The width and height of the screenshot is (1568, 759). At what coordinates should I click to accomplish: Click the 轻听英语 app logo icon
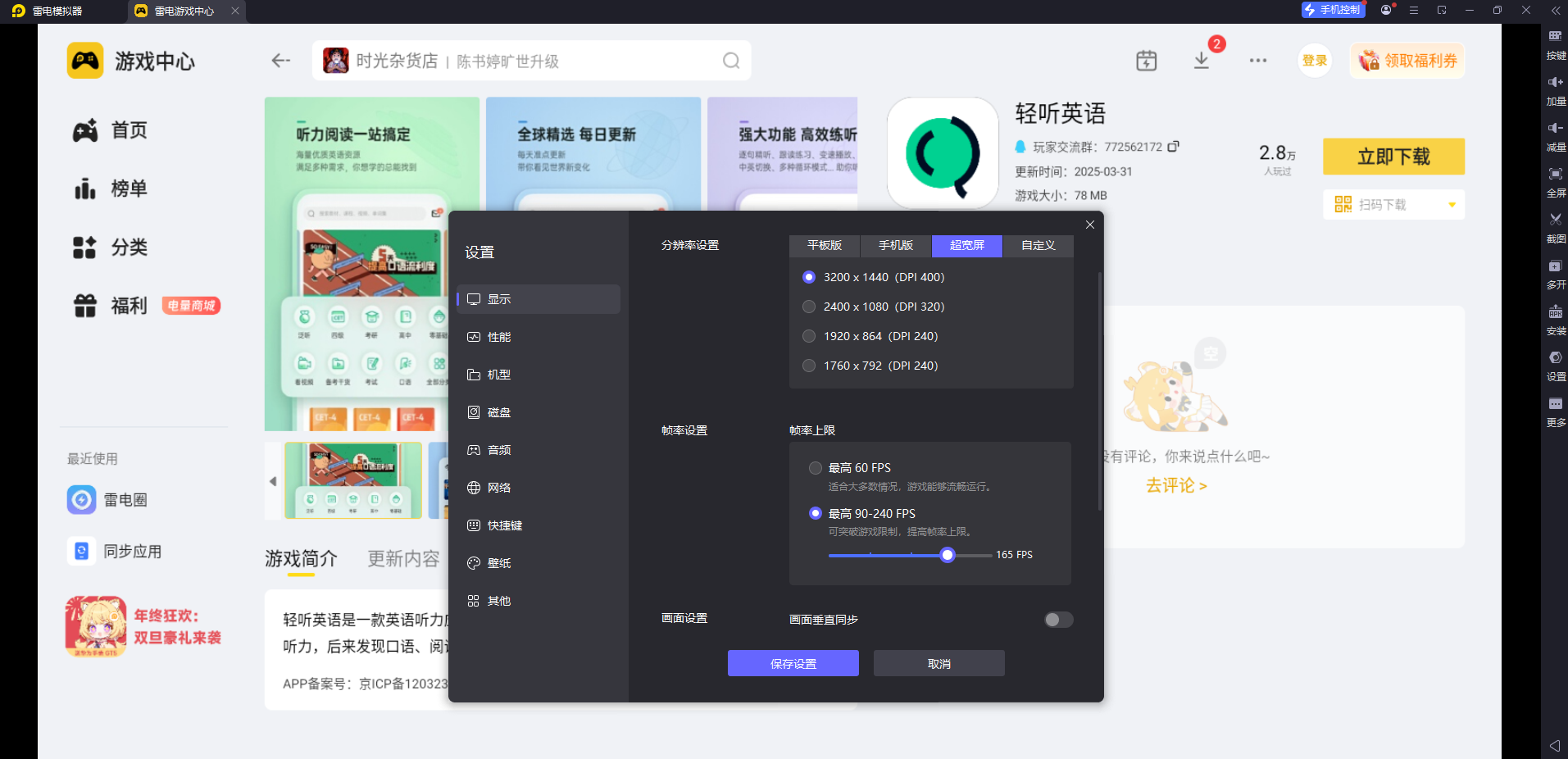pos(943,153)
